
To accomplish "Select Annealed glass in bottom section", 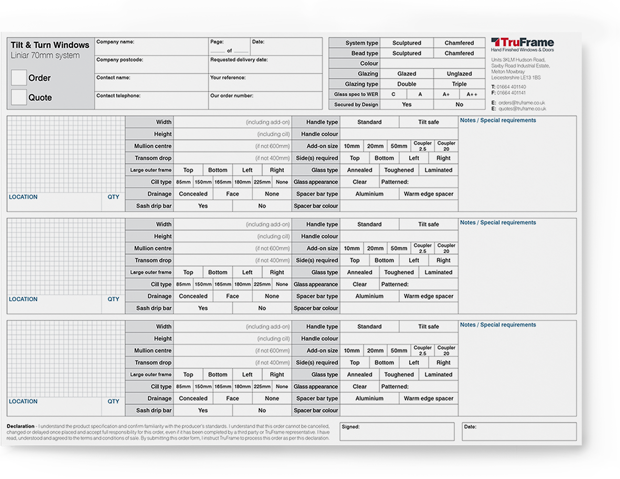I will (x=359, y=375).
